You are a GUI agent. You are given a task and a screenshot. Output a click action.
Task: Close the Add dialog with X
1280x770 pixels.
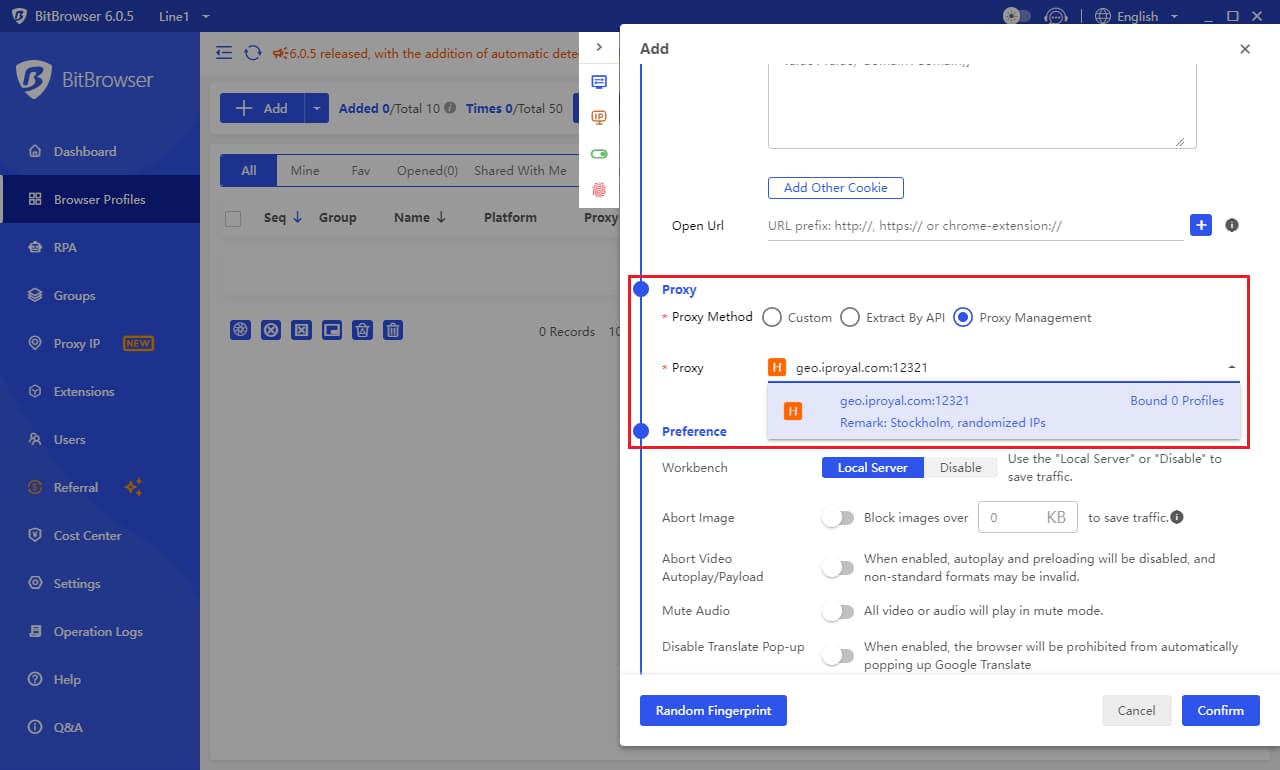point(1245,49)
